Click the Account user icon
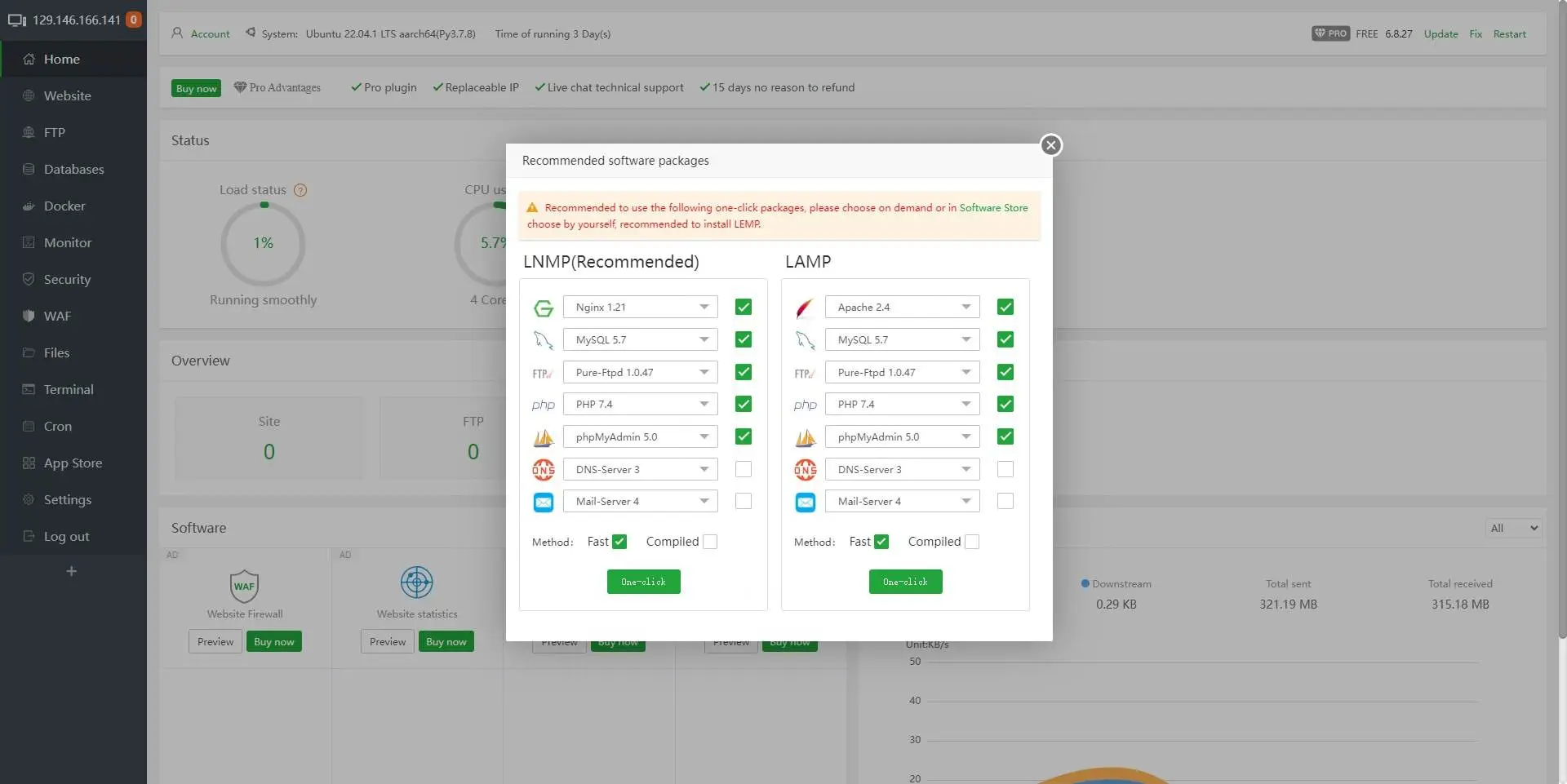The width and height of the screenshot is (1567, 784). coord(177,33)
